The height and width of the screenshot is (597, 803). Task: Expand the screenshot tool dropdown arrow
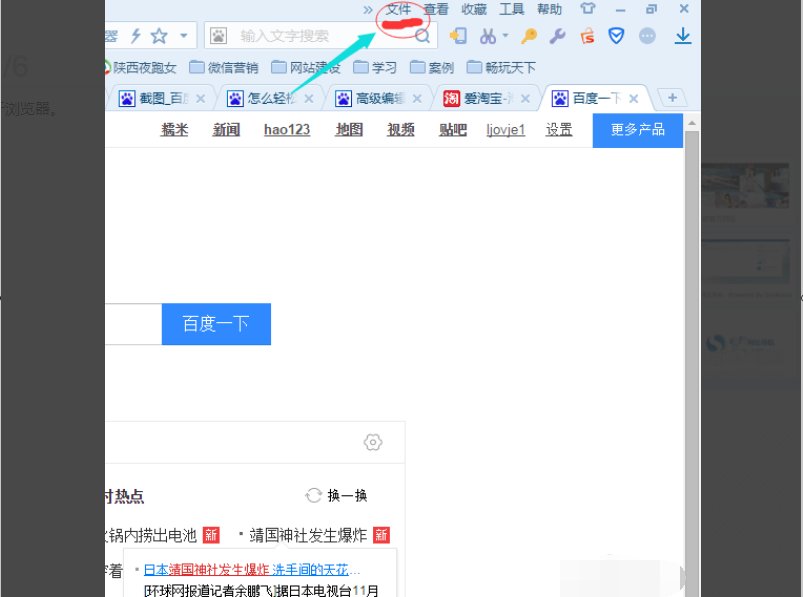[503, 35]
